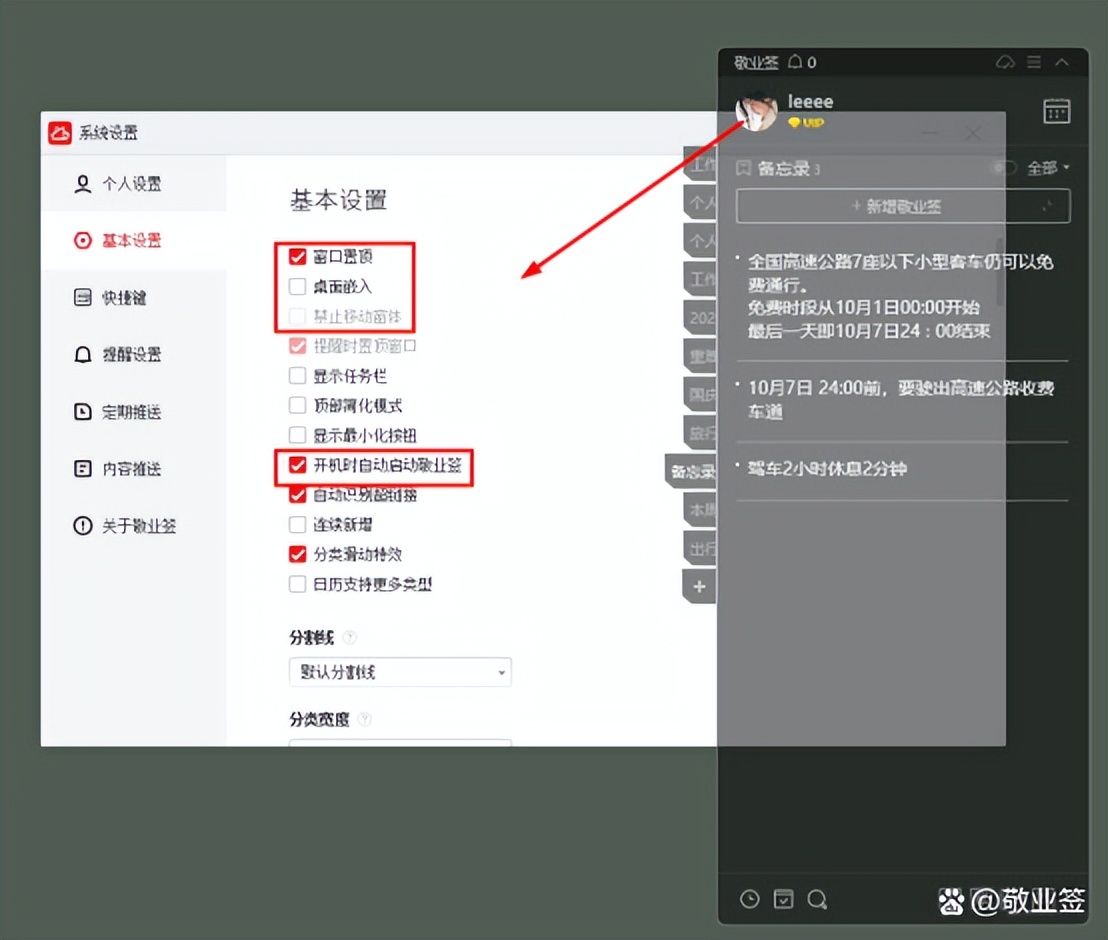1108x940 pixels.
Task: Uncheck the 窗口置顶 checkbox
Action: tap(297, 256)
